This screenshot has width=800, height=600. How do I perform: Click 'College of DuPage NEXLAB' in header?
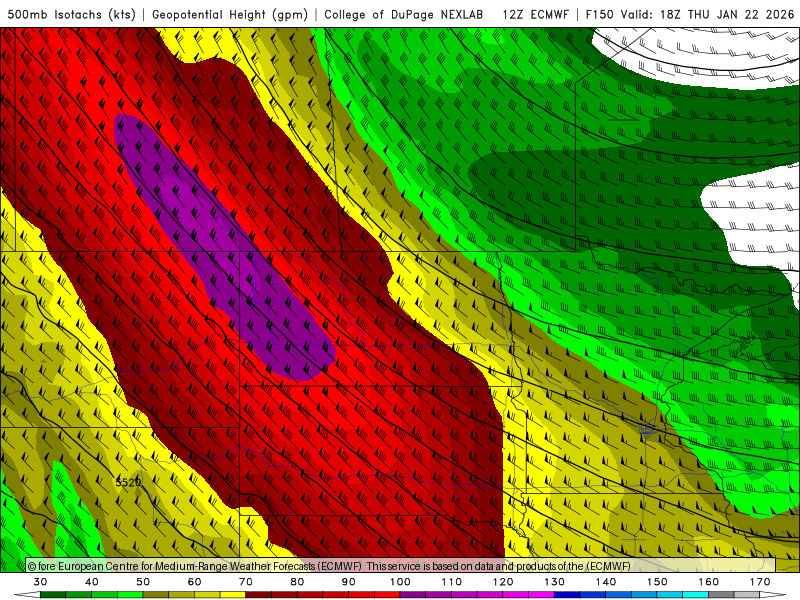pos(404,14)
